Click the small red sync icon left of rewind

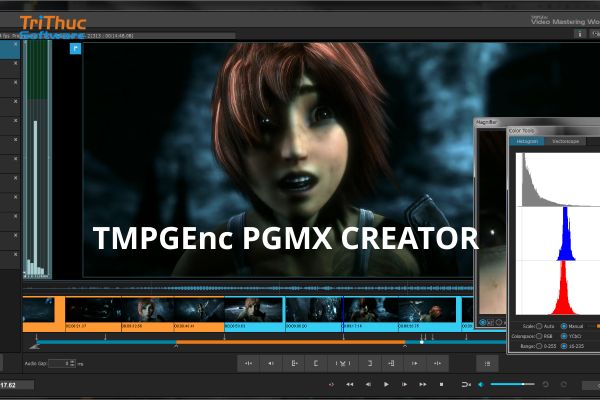click(331, 384)
